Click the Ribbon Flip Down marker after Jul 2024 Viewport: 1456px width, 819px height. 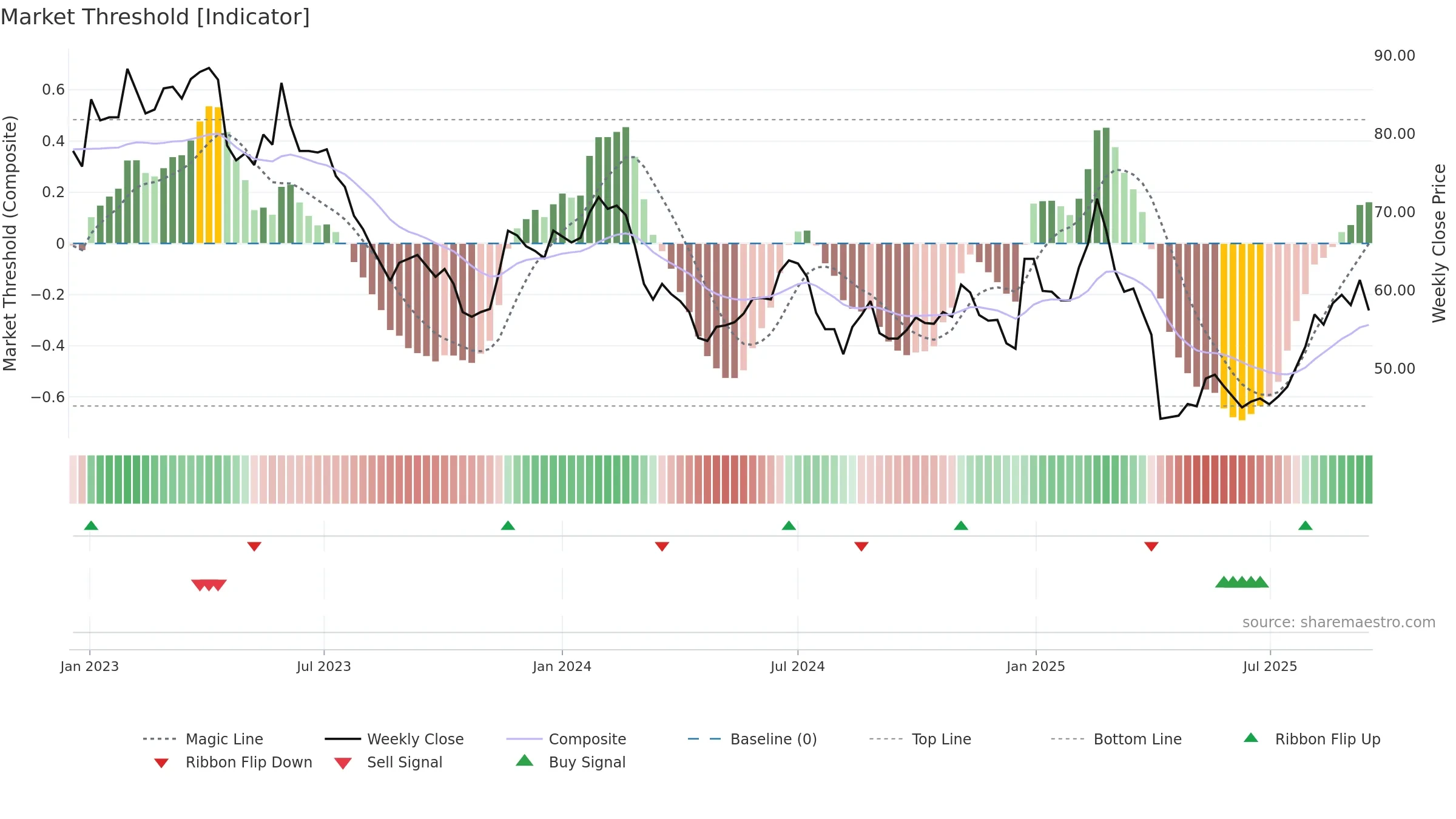point(861,547)
